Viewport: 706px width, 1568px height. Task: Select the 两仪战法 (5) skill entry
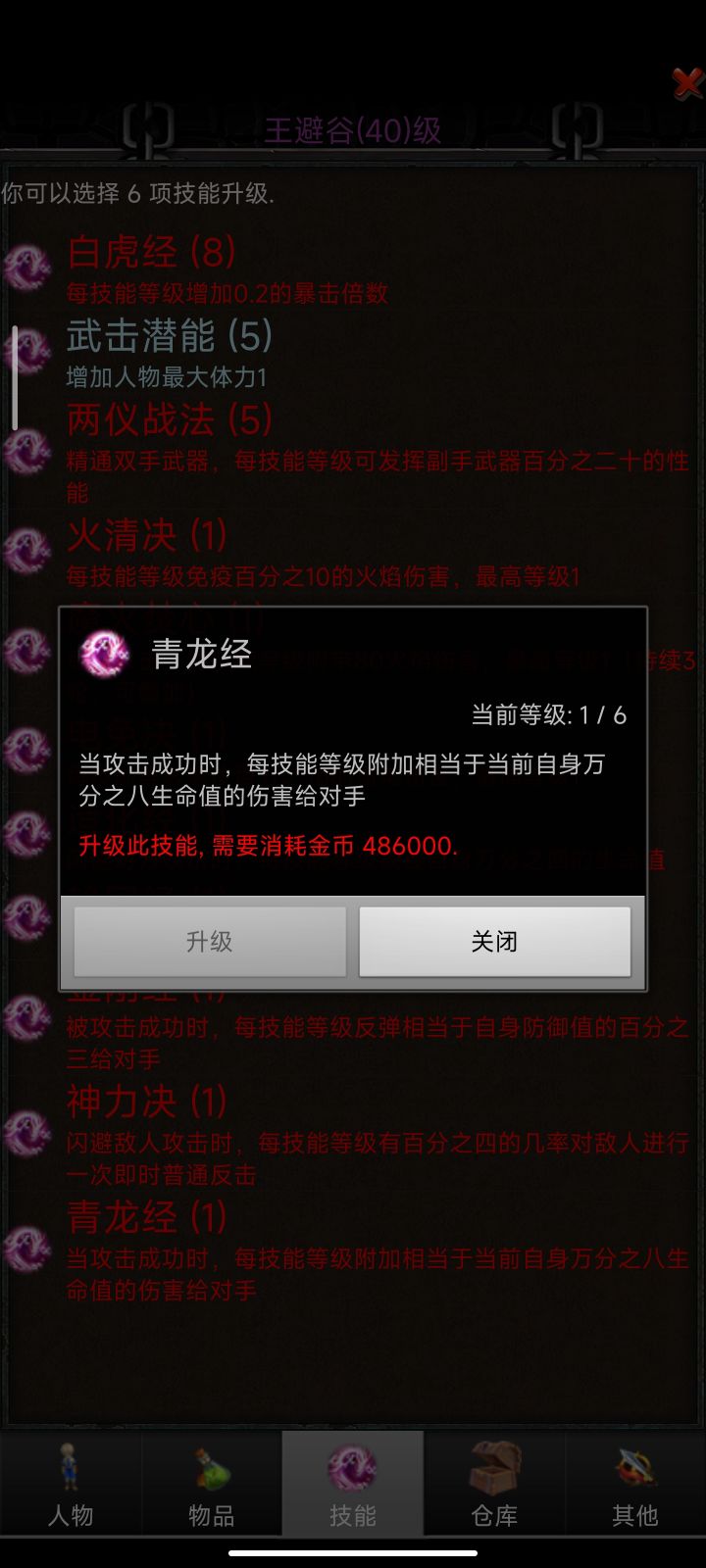tap(353, 452)
